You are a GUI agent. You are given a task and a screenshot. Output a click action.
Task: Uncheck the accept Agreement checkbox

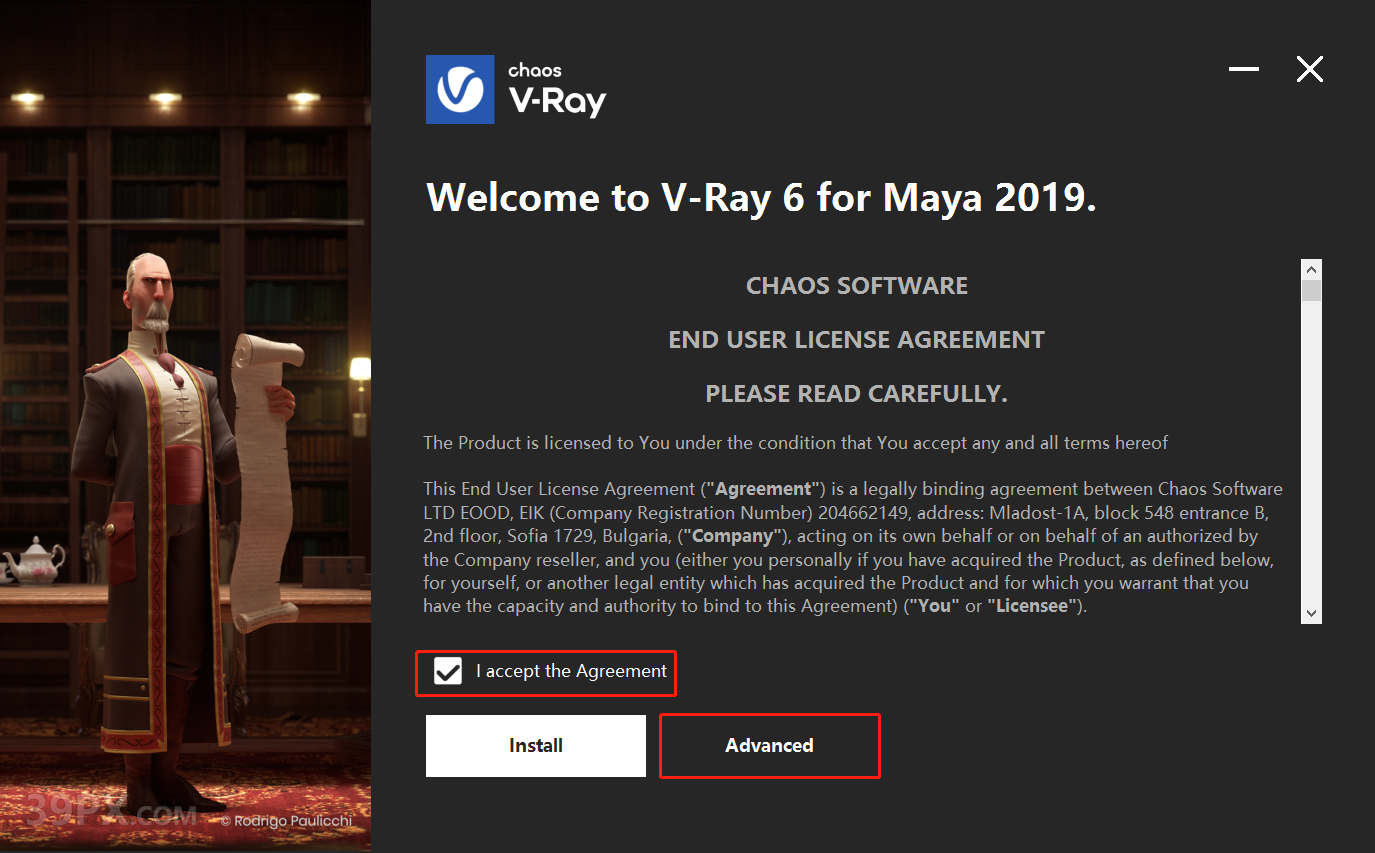448,672
